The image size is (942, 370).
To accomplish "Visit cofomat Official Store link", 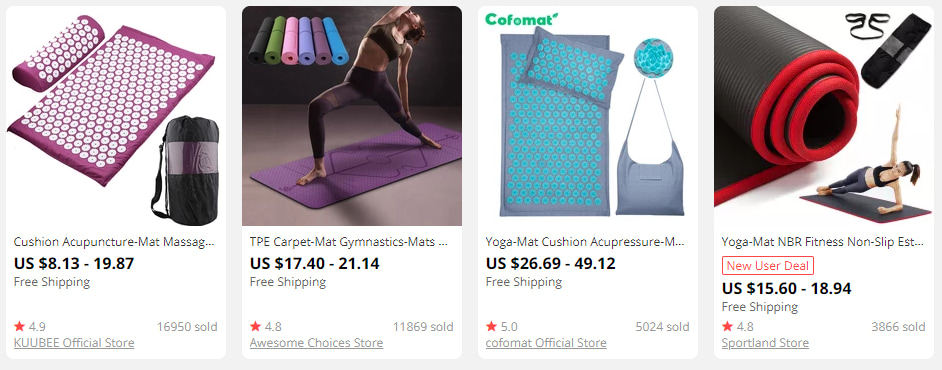I will 546,343.
